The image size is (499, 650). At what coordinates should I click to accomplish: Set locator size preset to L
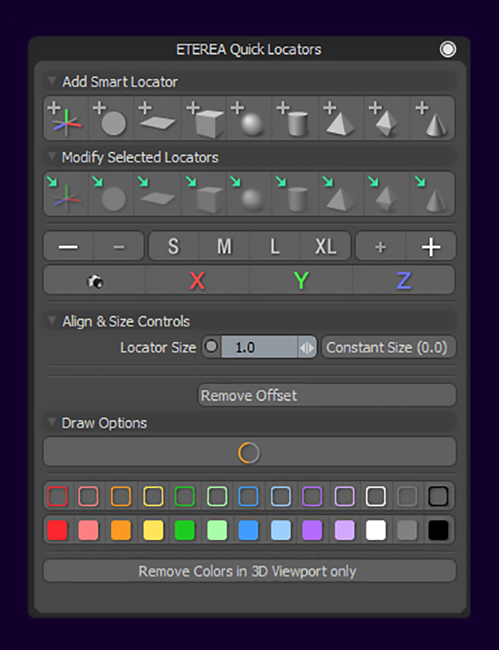pyautogui.click(x=275, y=246)
